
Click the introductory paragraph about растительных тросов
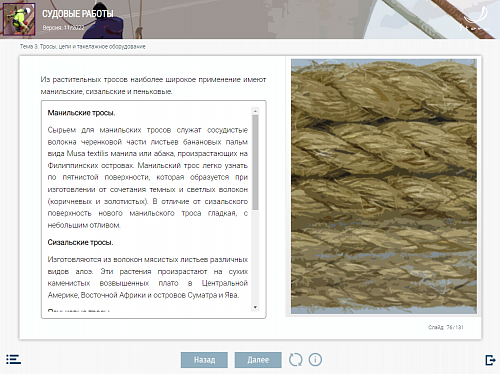click(x=153, y=85)
